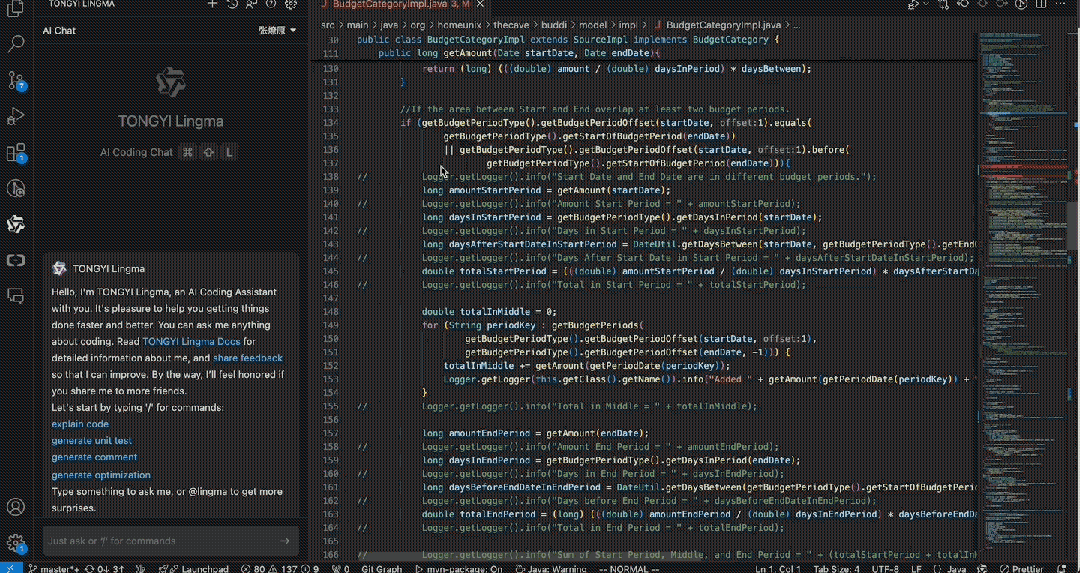Open the TONGYI Lingma Docs link
Image resolution: width=1080 pixels, height=573 pixels.
pos(189,342)
